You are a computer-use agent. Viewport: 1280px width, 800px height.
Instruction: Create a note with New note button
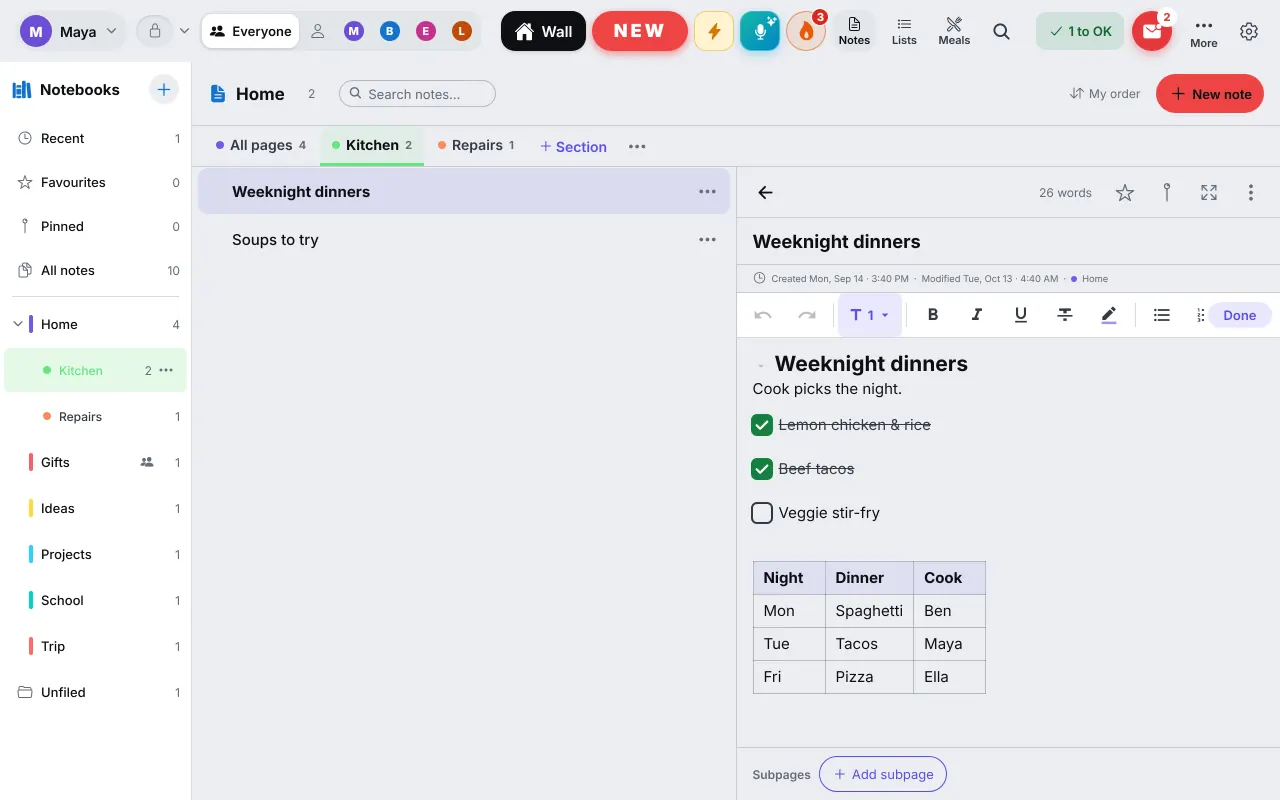pos(1210,94)
